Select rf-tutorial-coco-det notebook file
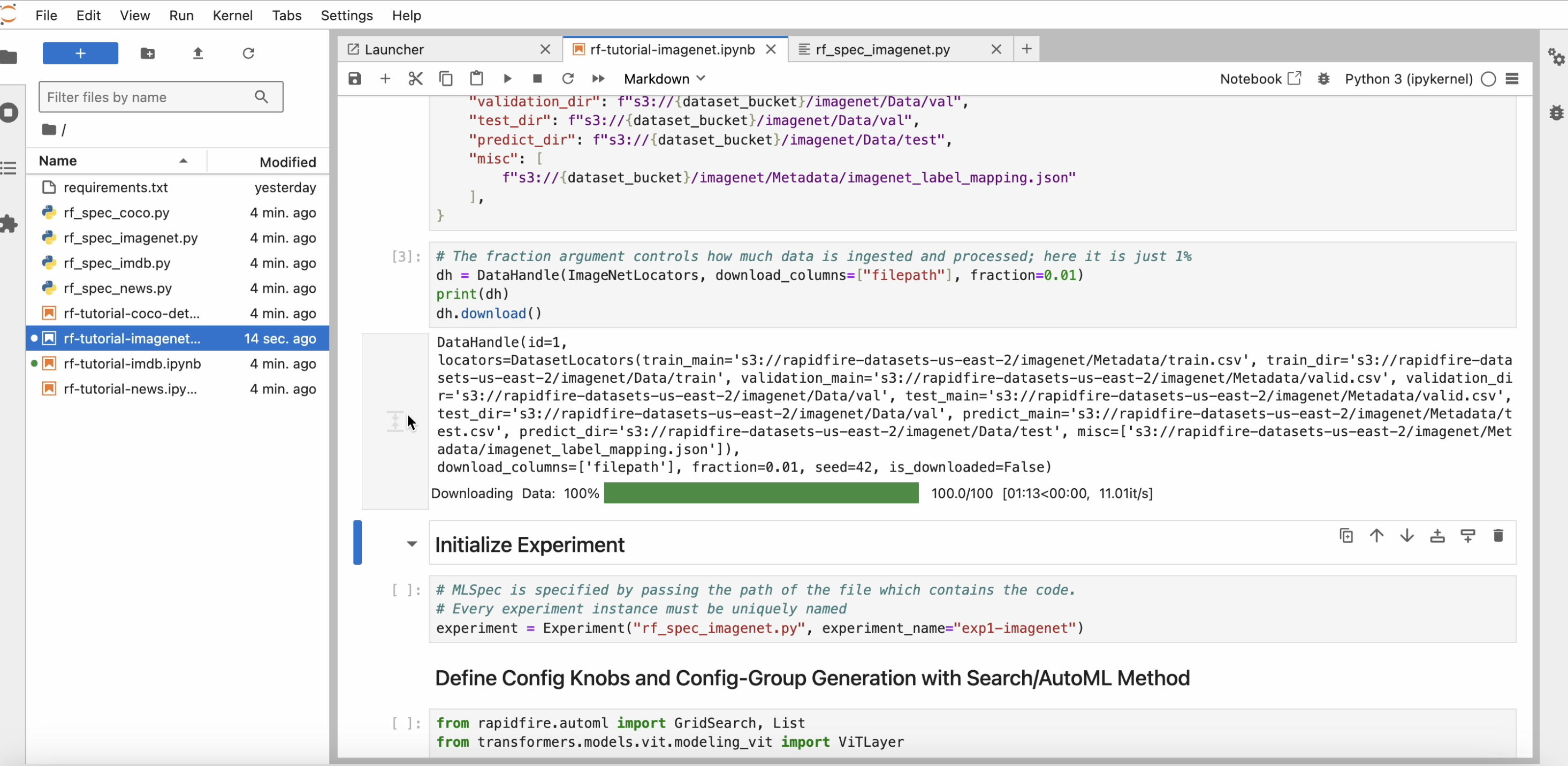 click(x=178, y=314)
